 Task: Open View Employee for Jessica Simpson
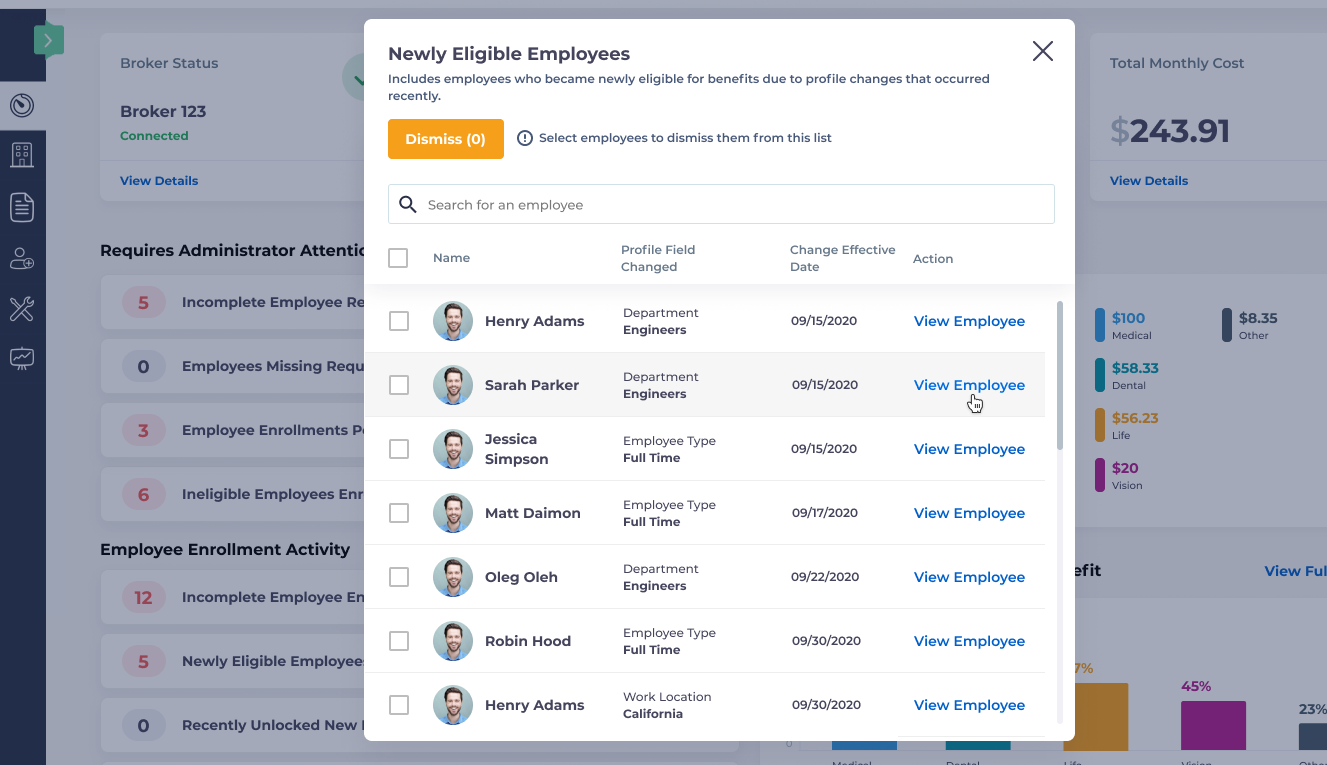coord(969,449)
